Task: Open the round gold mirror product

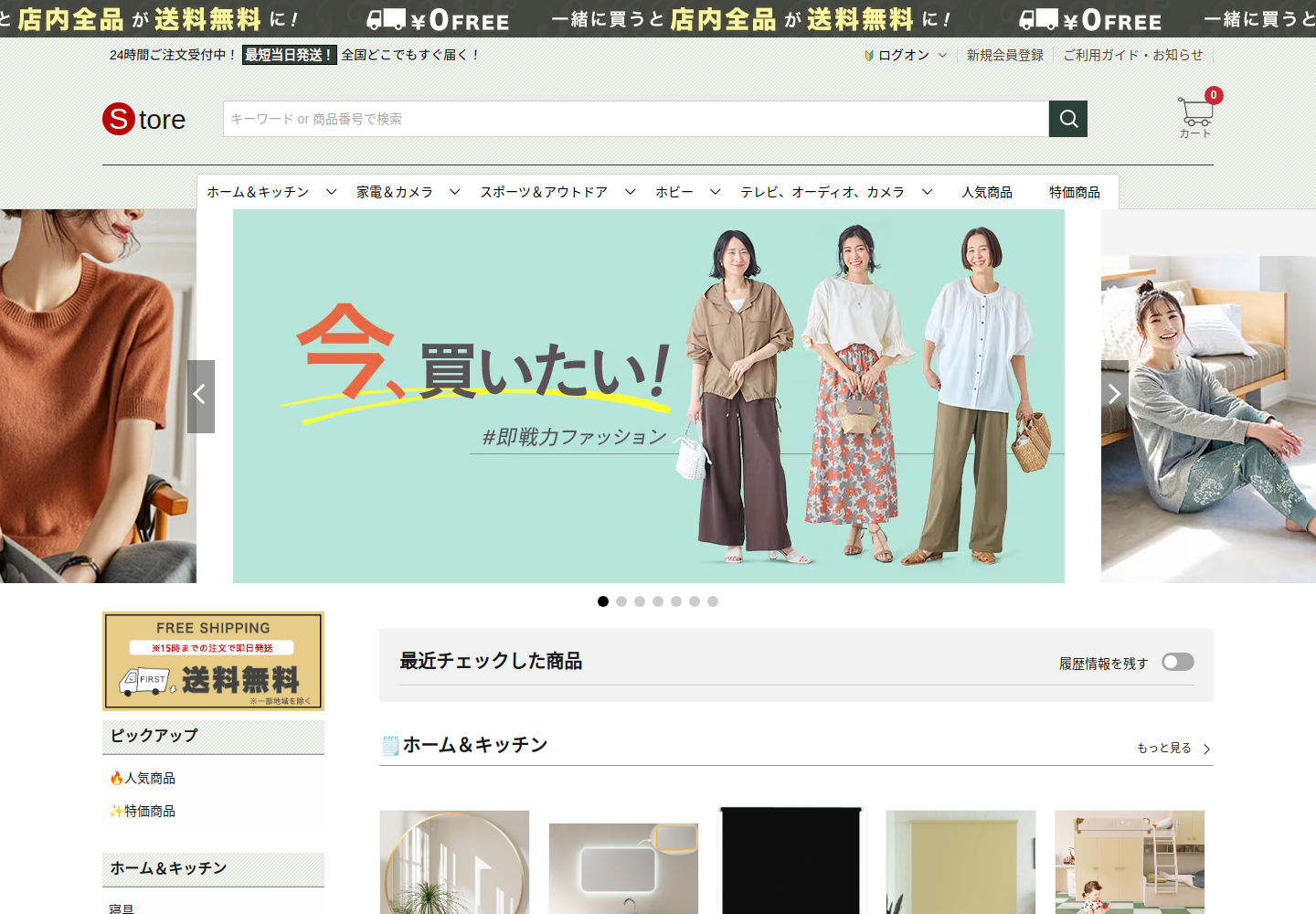Action: [454, 862]
